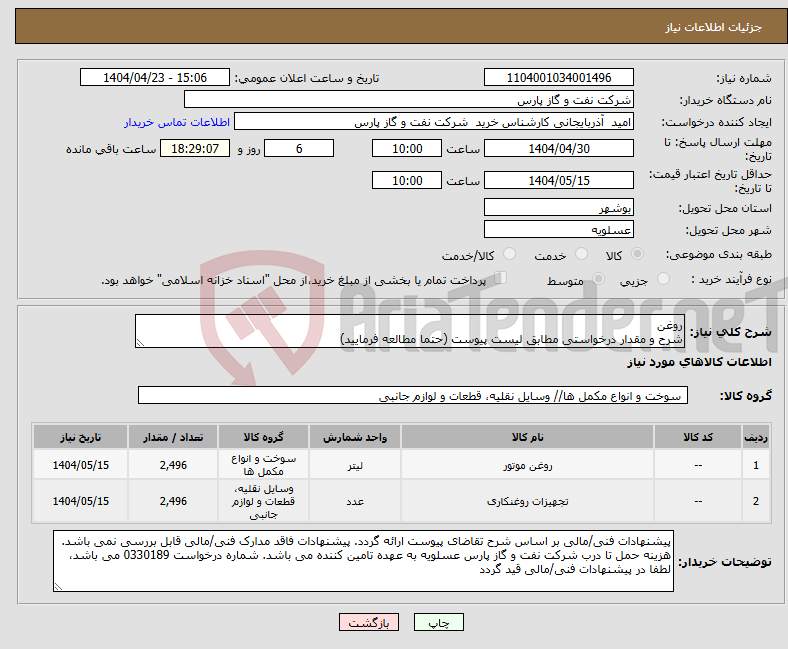Image resolution: width=788 pixels, height=649 pixels.
Task: Click the remaining time 18:29:07 field
Action: coord(195,148)
